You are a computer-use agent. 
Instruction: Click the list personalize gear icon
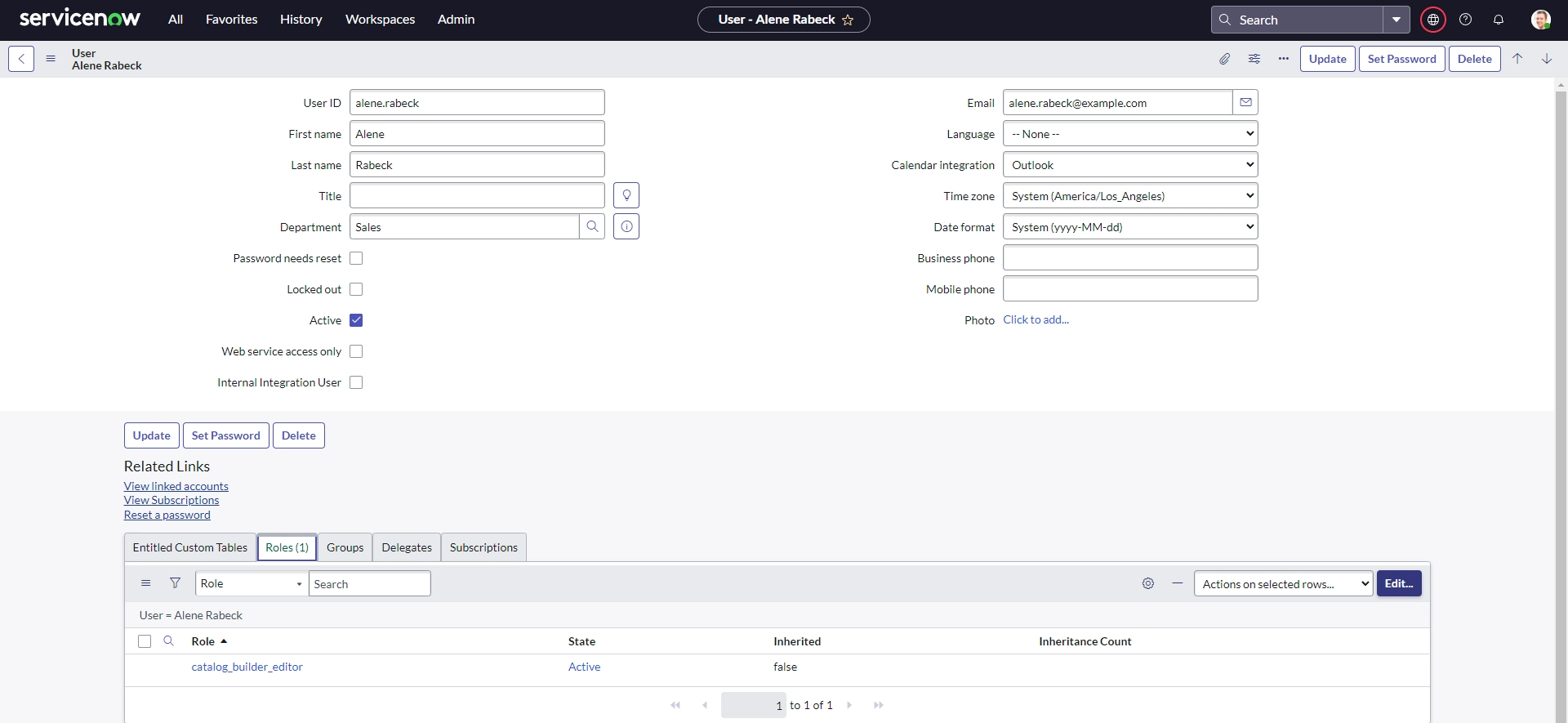pyautogui.click(x=1148, y=583)
